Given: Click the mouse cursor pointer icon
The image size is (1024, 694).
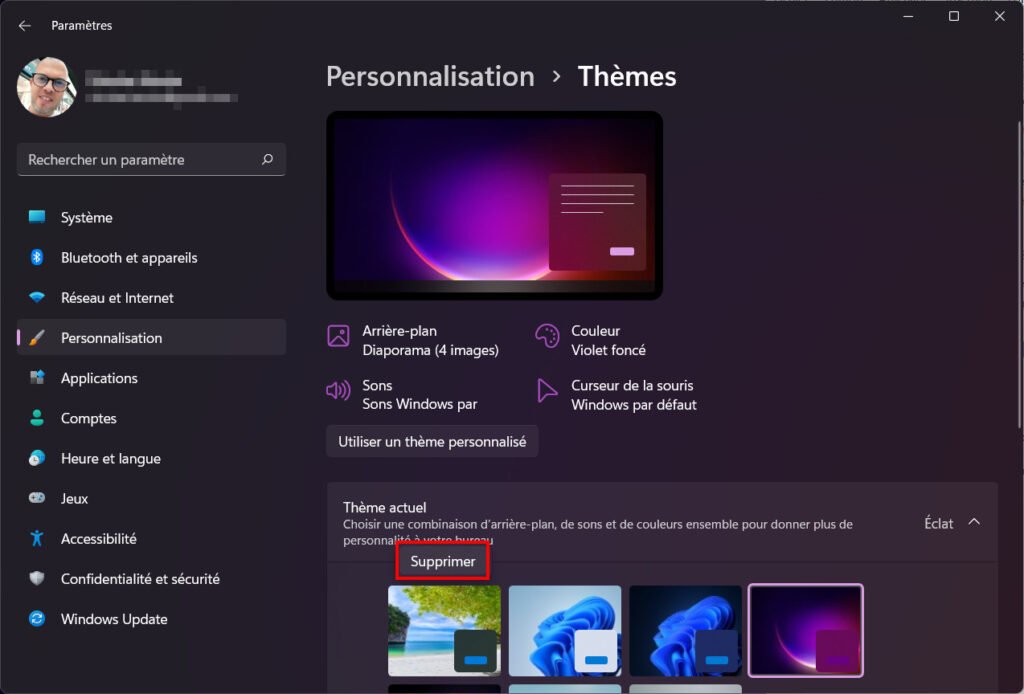Looking at the screenshot, I should (547, 390).
